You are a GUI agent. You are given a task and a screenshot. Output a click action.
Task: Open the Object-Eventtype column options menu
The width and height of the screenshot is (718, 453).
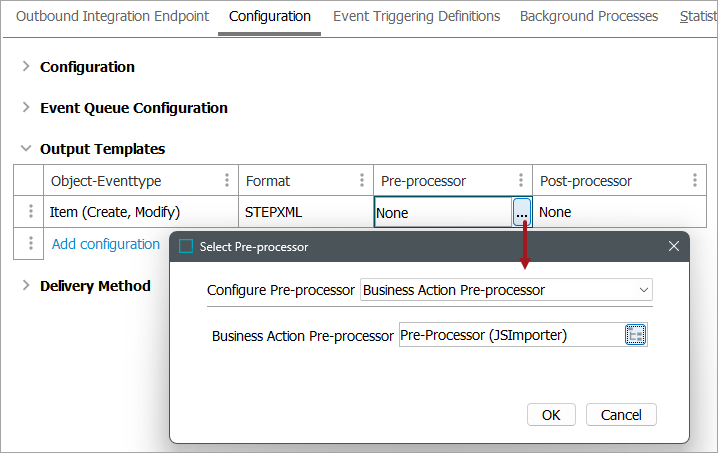click(x=226, y=181)
